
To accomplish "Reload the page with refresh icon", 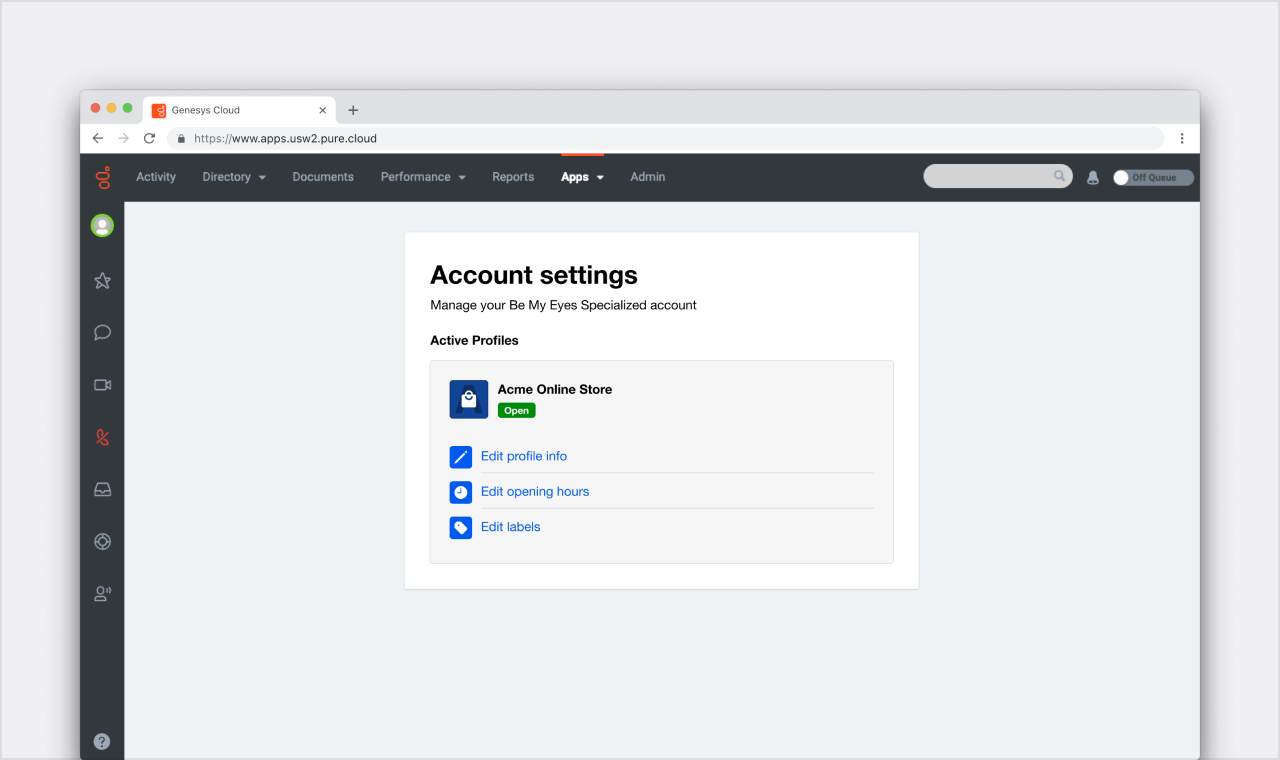I will point(150,138).
